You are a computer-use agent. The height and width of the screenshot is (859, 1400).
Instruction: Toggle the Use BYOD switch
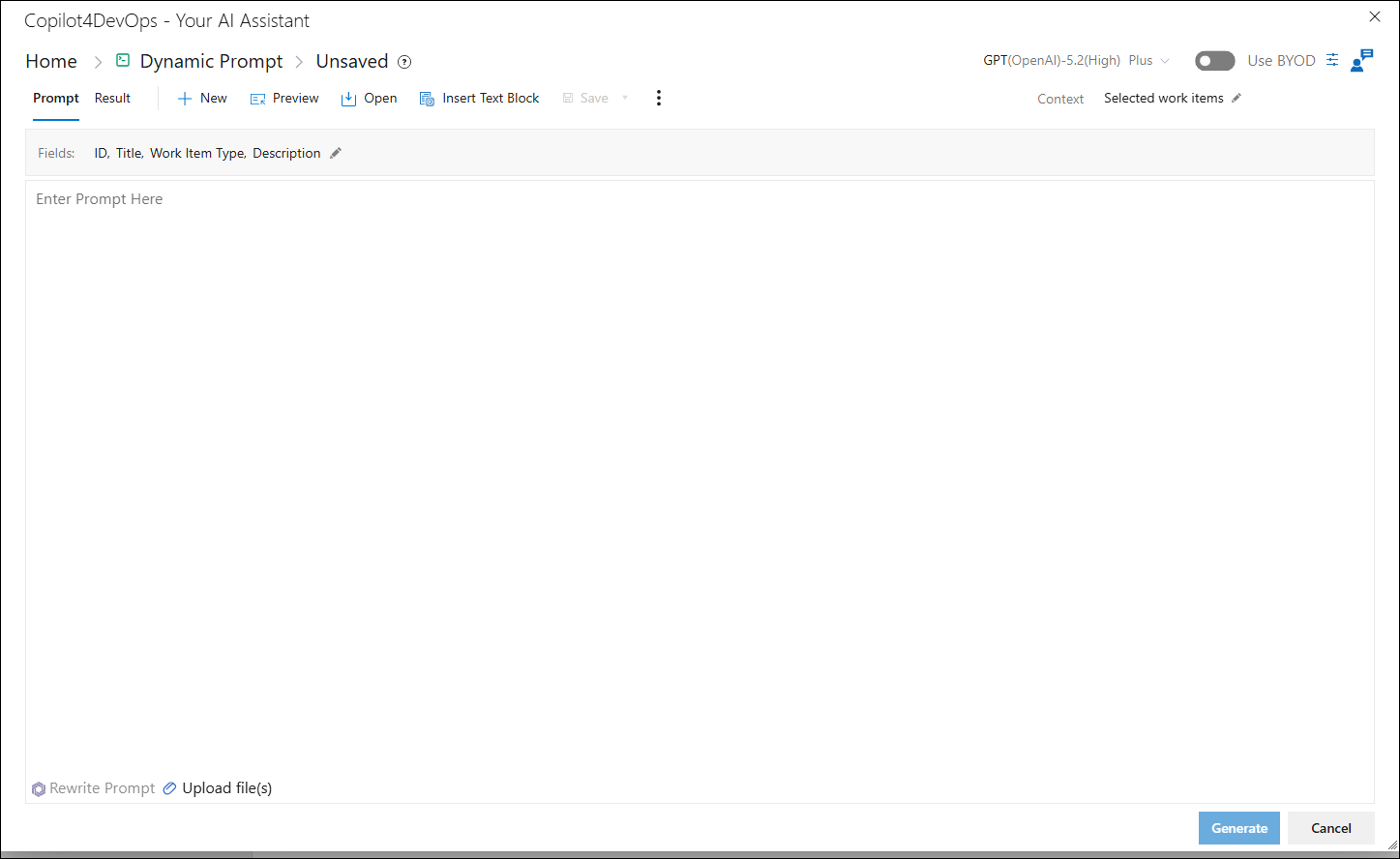point(1215,61)
